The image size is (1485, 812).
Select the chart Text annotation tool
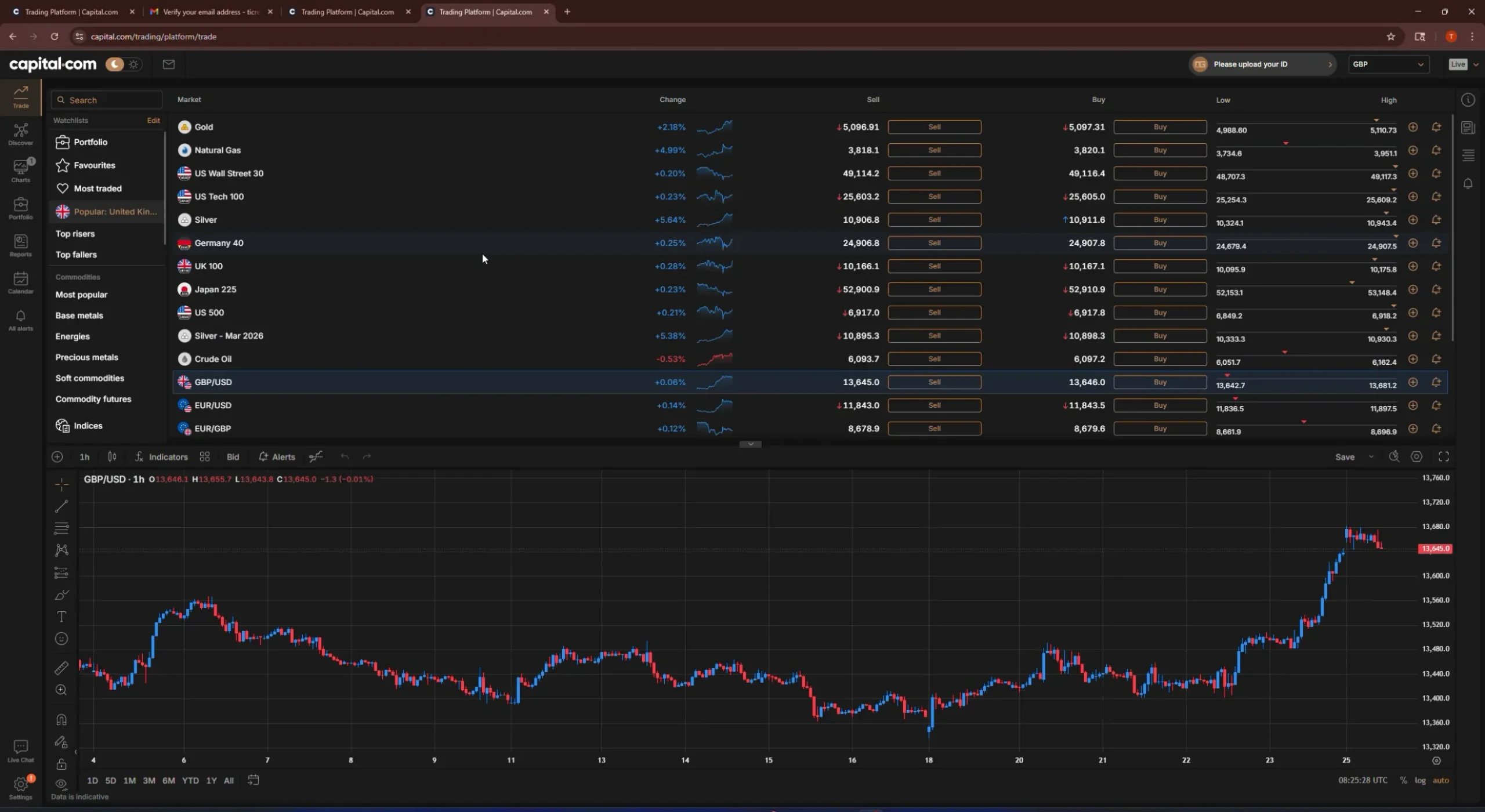point(61,617)
